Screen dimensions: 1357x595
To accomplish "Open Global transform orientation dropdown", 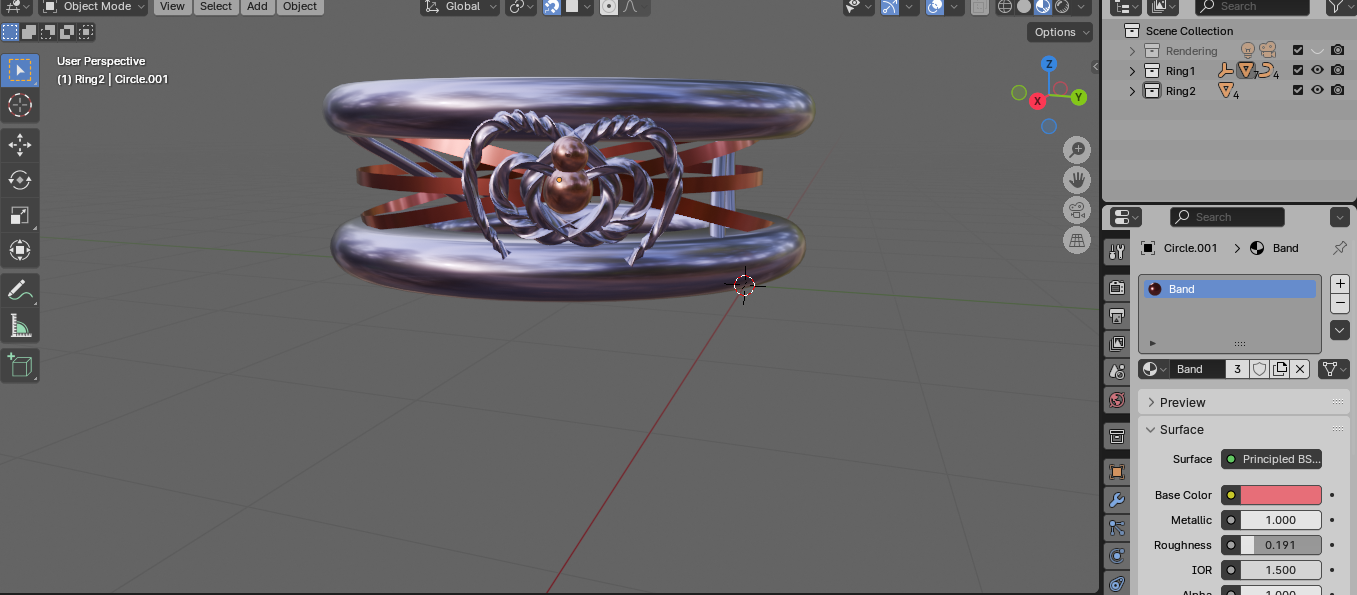I will (459, 7).
